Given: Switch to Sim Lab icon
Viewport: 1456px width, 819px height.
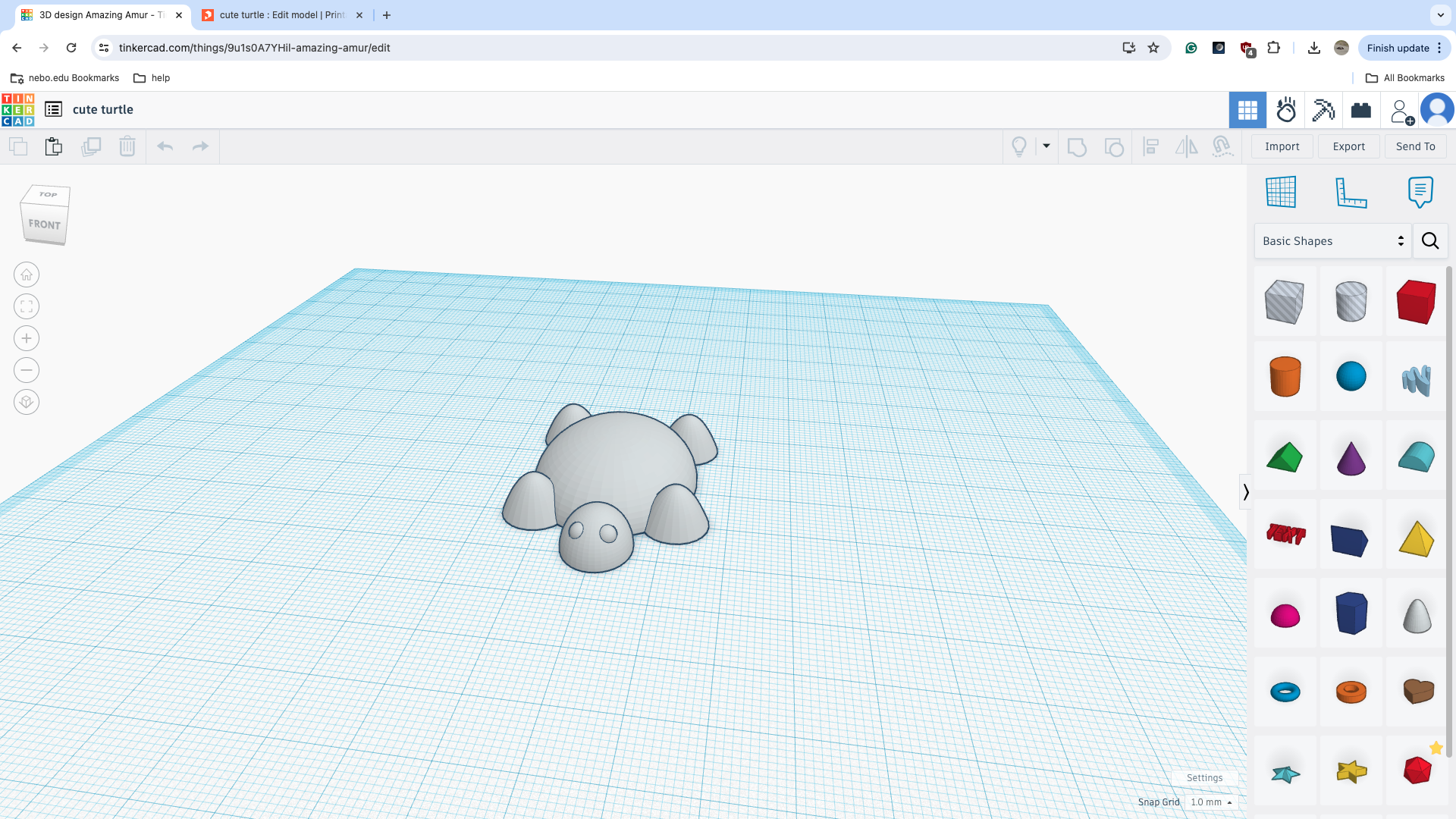Looking at the screenshot, I should coord(1286,110).
